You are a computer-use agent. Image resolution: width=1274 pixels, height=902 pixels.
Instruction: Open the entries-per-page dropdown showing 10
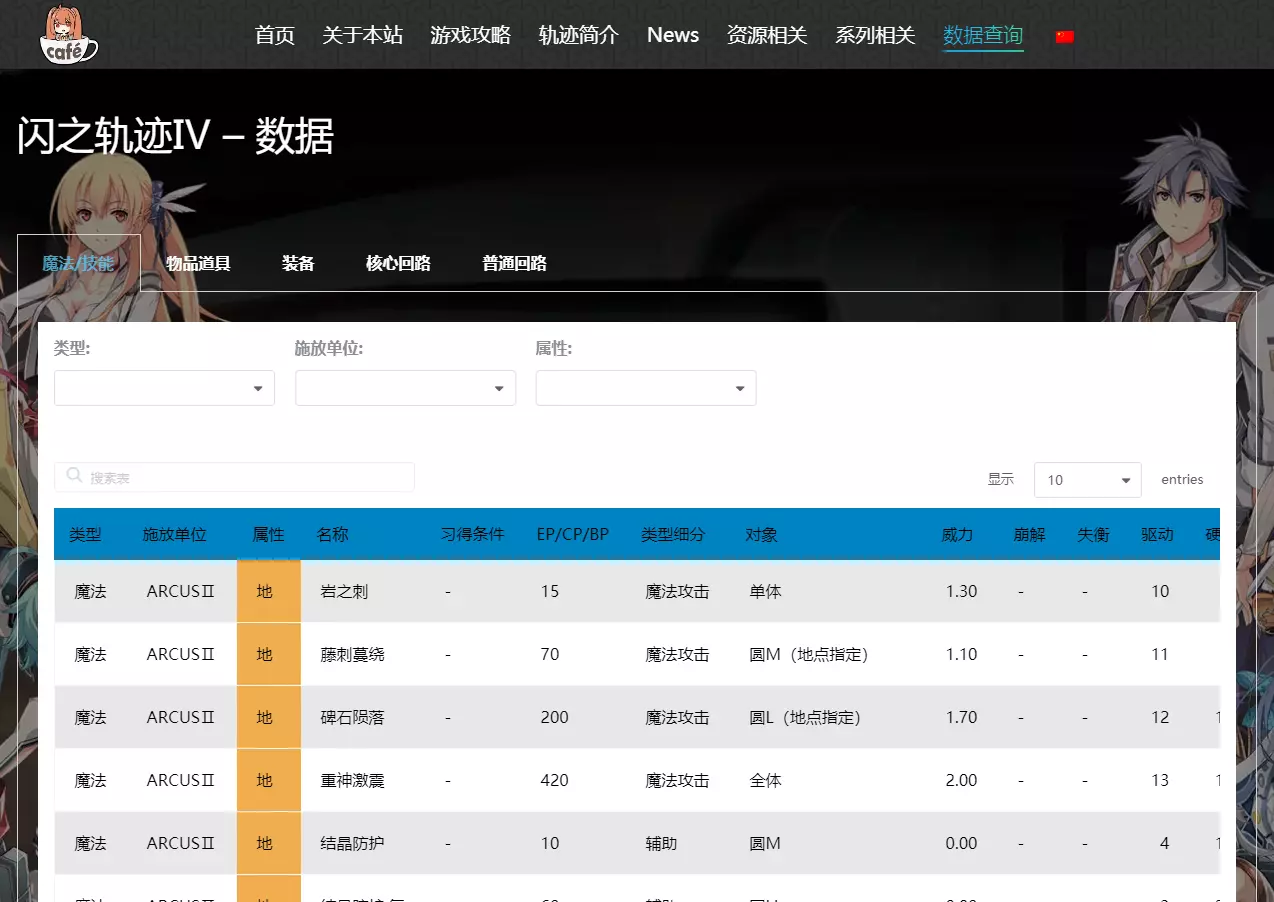coord(1087,480)
